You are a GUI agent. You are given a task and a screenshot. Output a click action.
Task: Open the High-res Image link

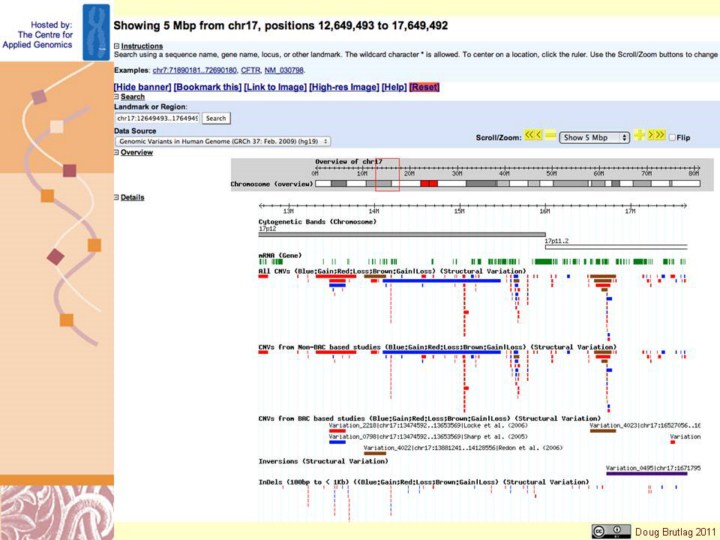[344, 87]
